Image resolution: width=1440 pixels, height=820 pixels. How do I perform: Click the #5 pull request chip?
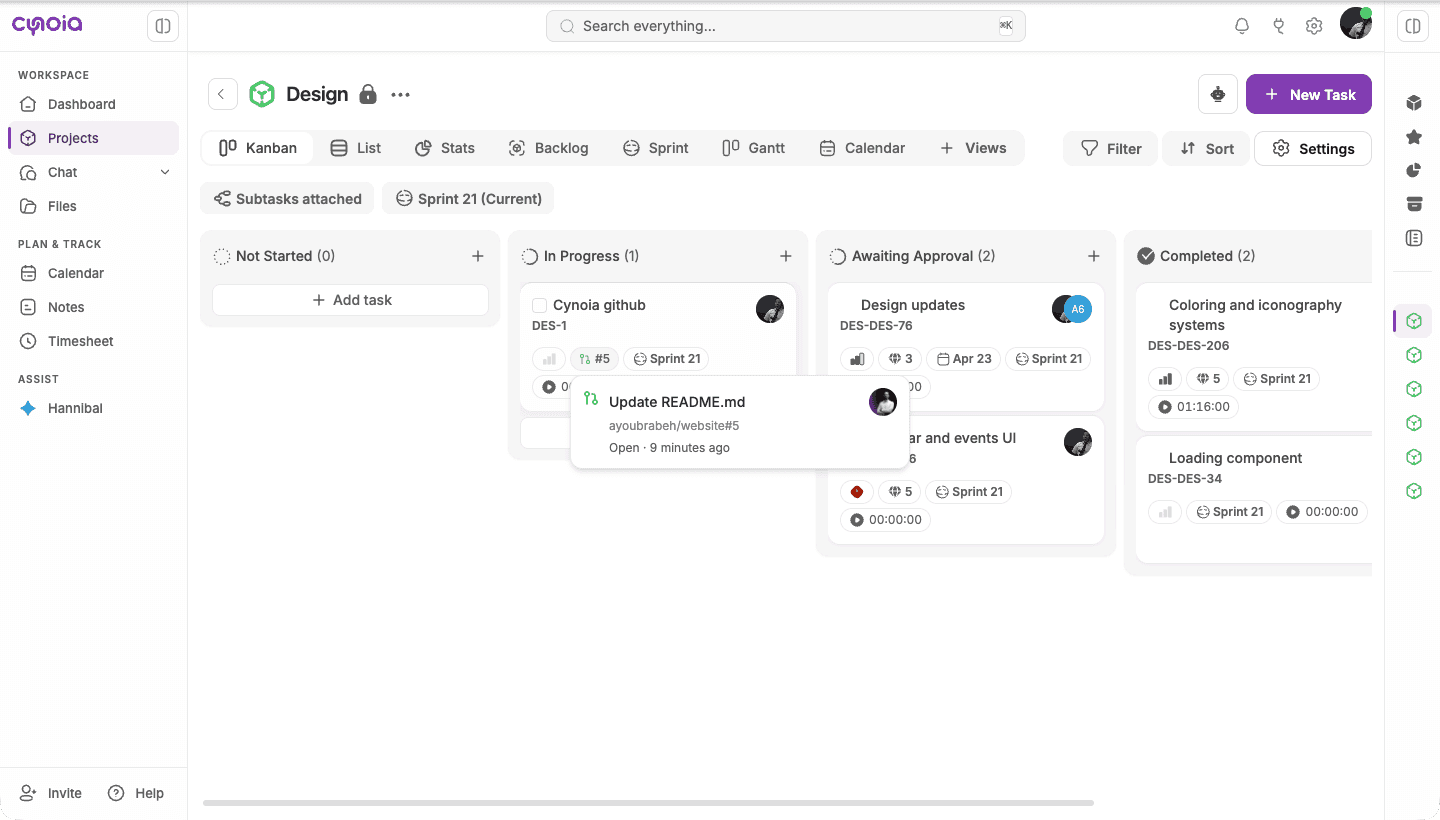[595, 359]
